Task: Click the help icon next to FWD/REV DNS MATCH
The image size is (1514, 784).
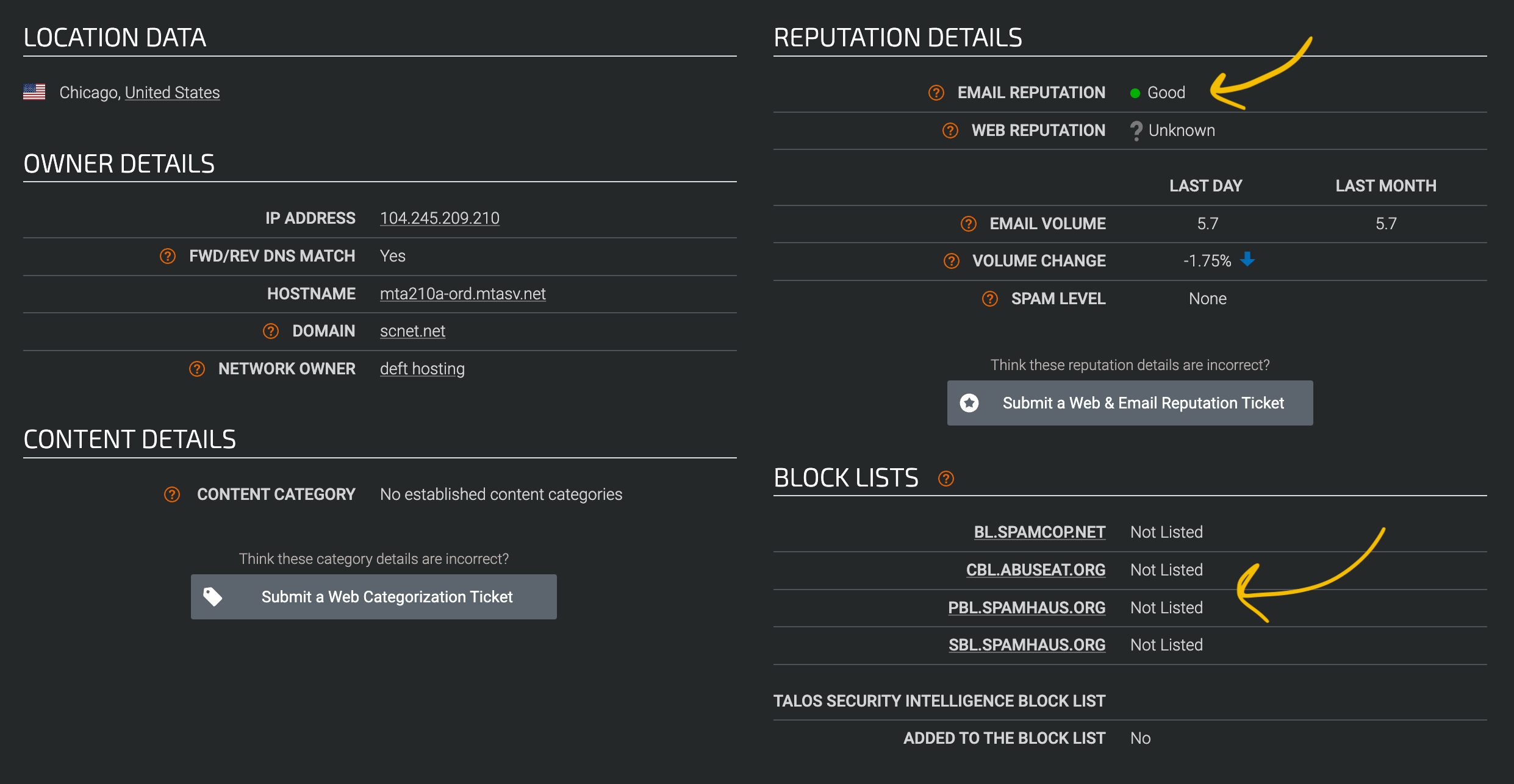Action: 167,255
